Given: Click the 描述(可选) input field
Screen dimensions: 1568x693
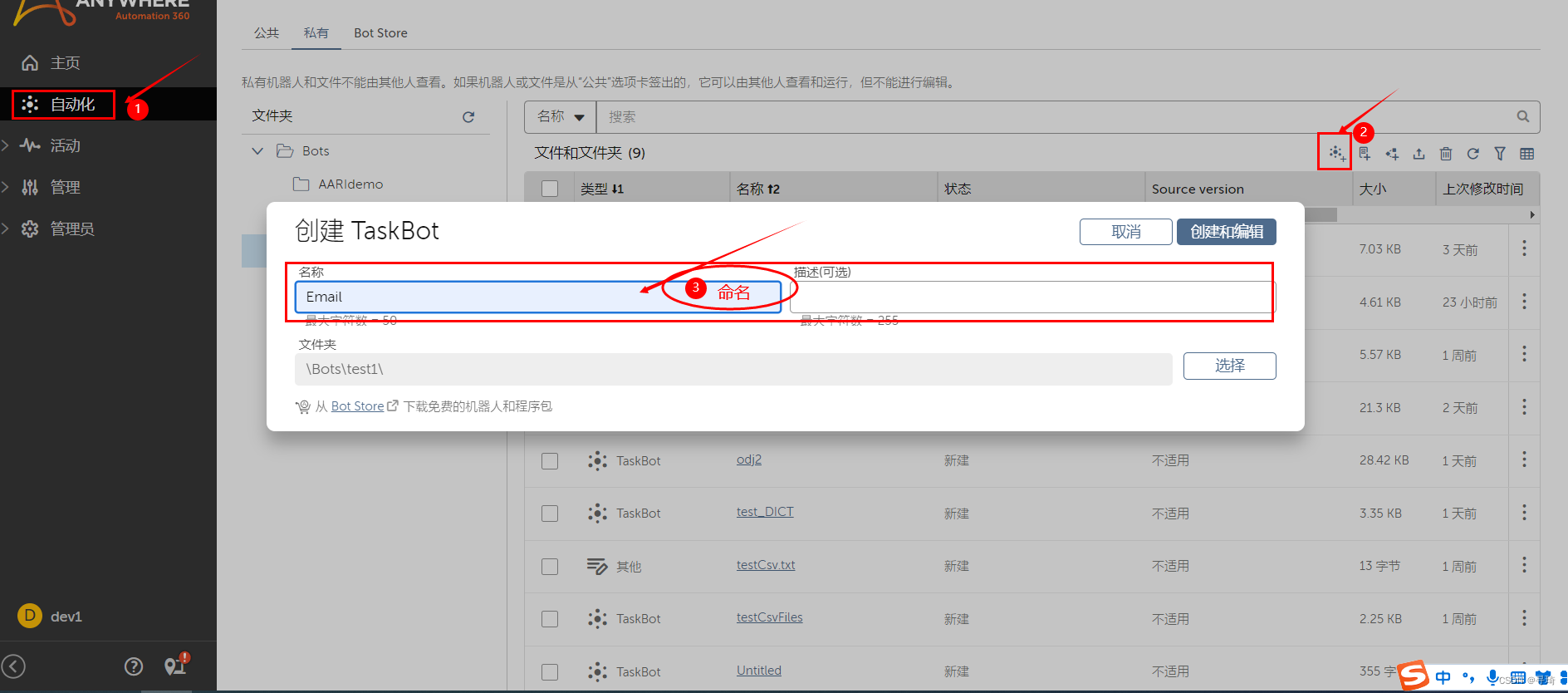Looking at the screenshot, I should point(1032,297).
